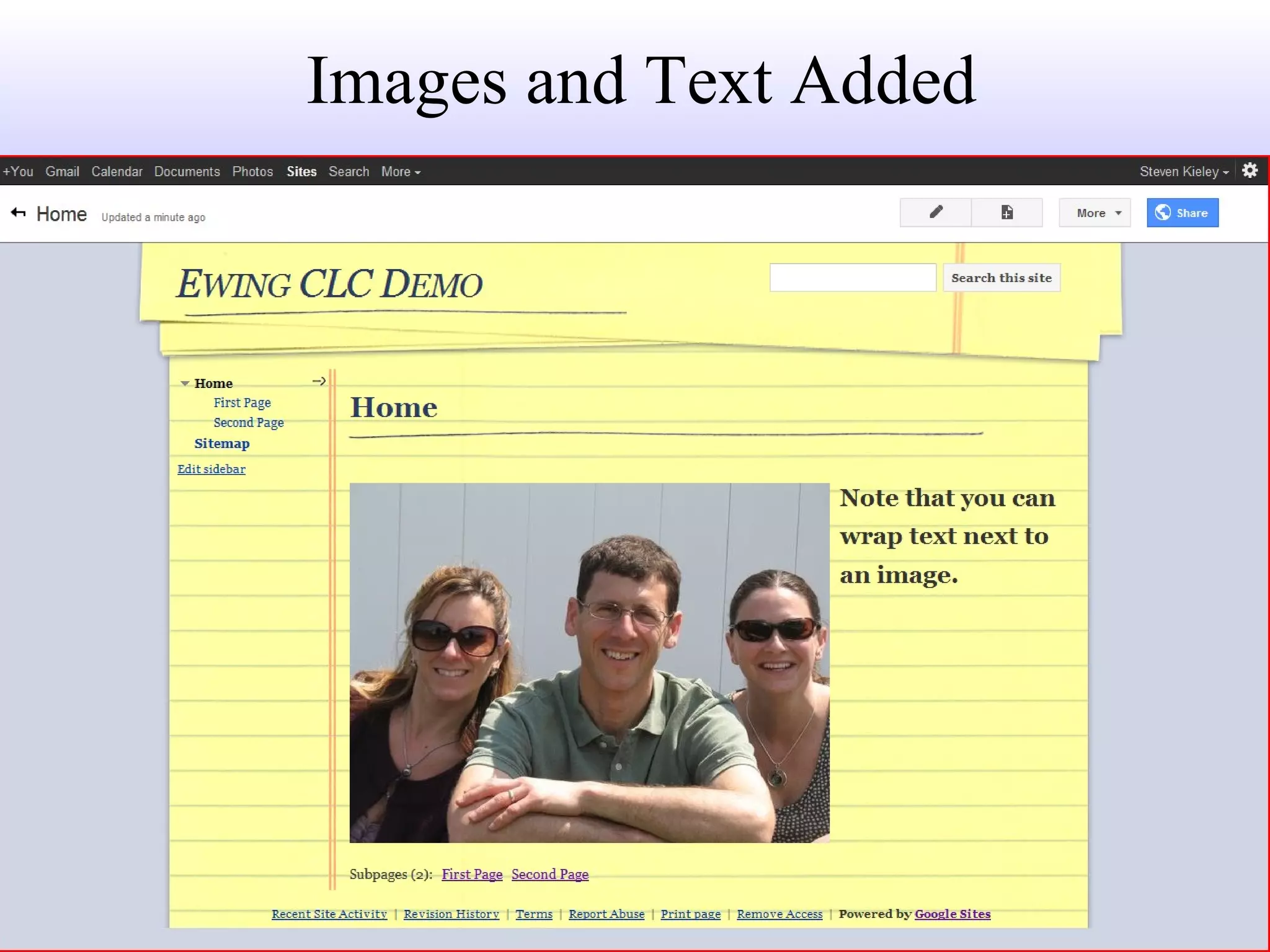Open Photos in the top bar
This screenshot has height=952, width=1270.
click(252, 172)
